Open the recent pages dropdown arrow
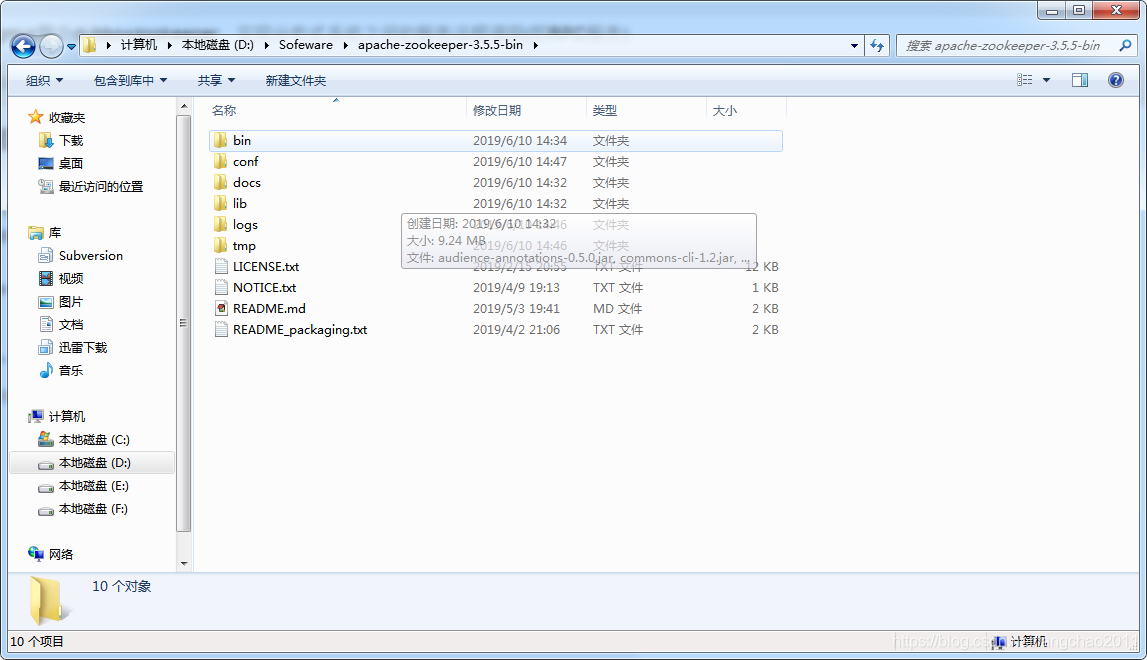This screenshot has width=1147, height=660. coord(71,46)
